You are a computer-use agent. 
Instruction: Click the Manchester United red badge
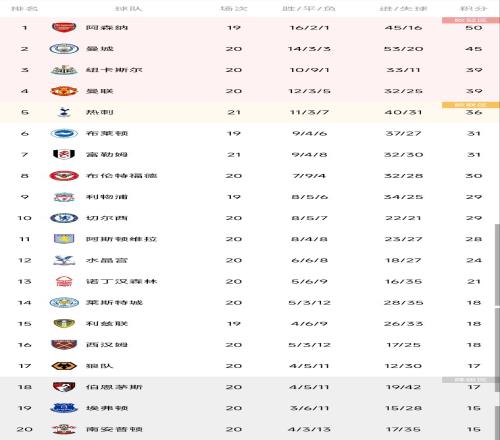click(64, 91)
